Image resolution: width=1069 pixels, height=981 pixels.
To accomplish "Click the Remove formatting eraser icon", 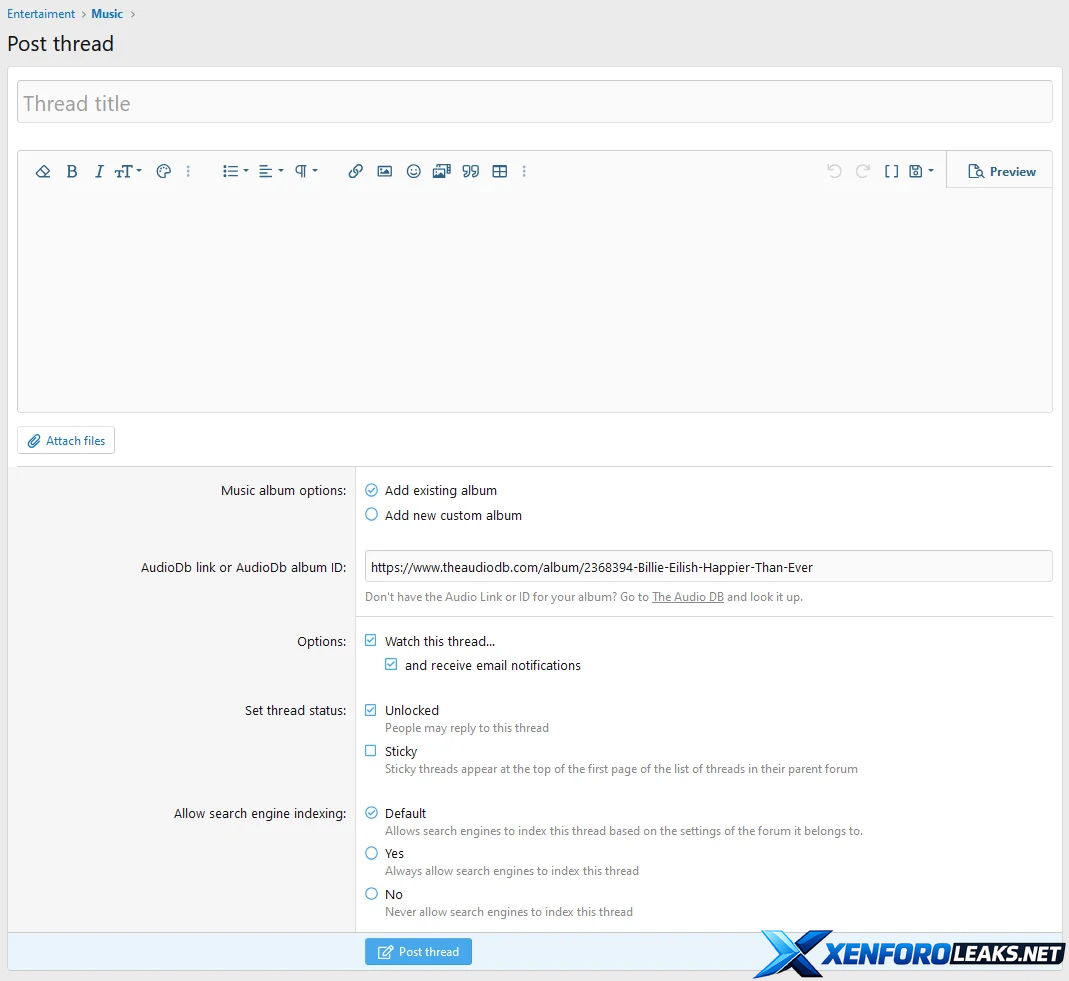I will (x=43, y=172).
